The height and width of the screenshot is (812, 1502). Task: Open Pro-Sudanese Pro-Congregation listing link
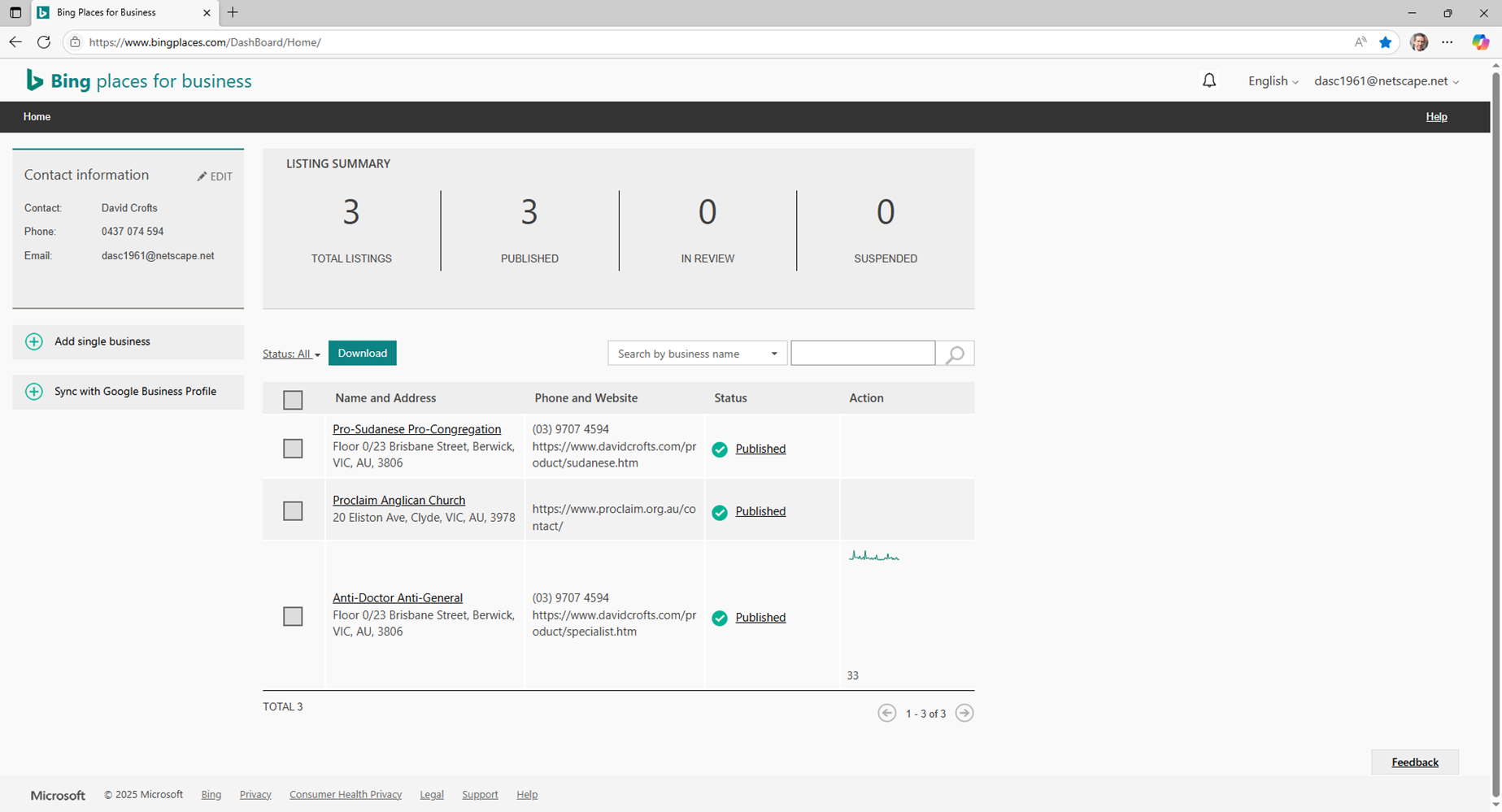tap(416, 429)
